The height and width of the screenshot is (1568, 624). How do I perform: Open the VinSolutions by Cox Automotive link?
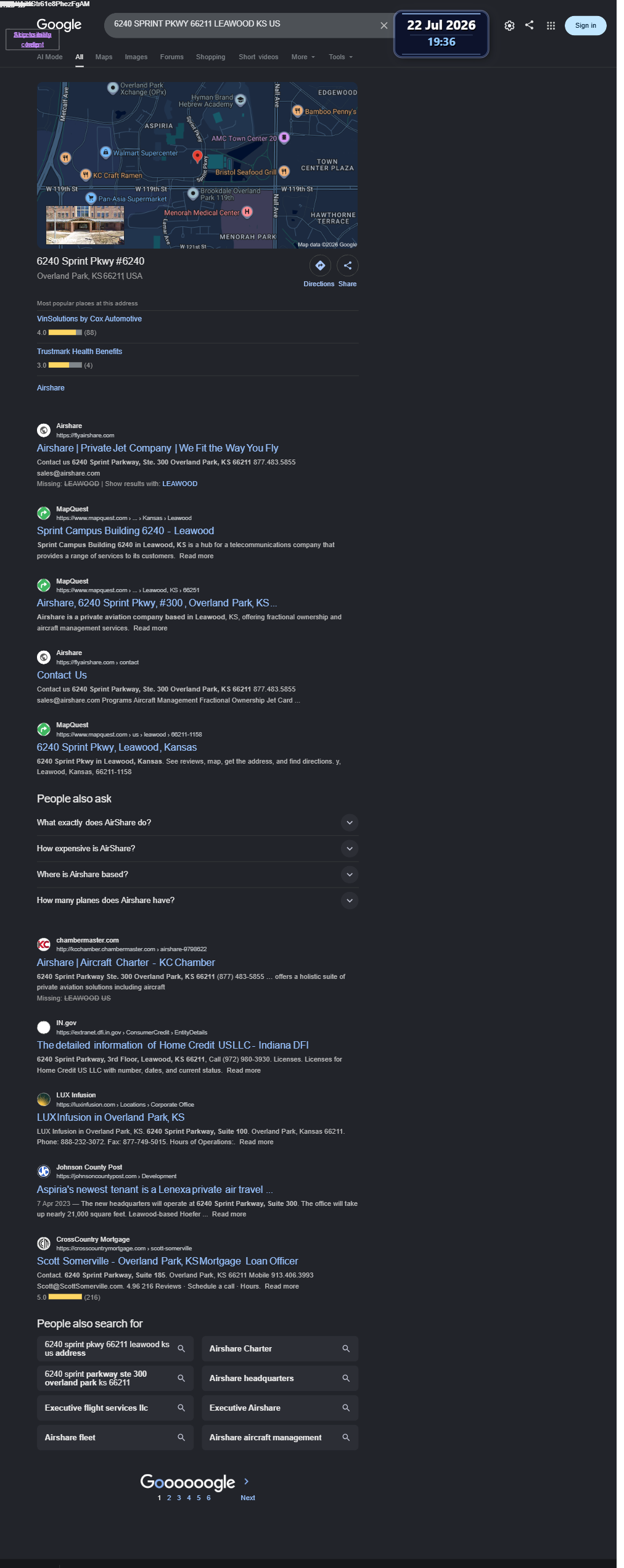(89, 319)
